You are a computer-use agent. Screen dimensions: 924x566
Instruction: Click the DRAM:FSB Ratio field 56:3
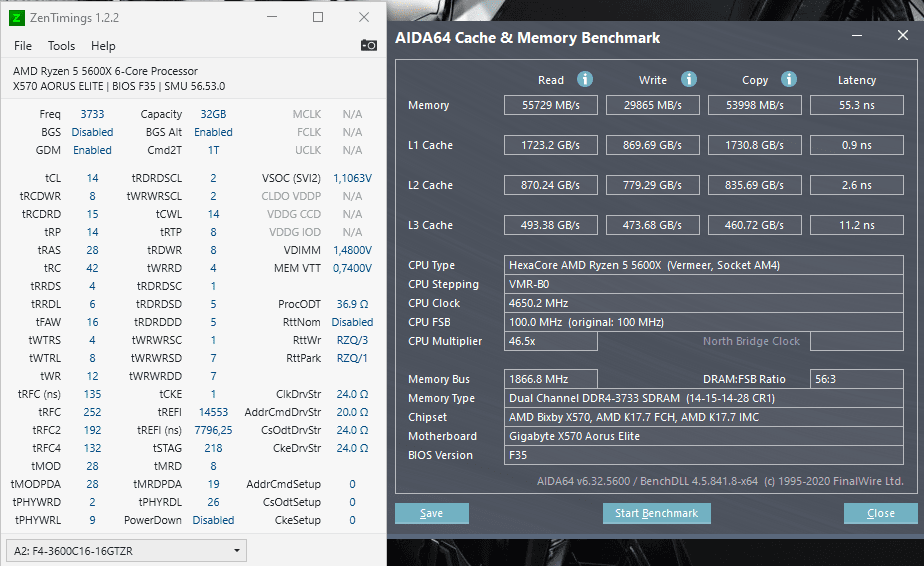click(857, 379)
